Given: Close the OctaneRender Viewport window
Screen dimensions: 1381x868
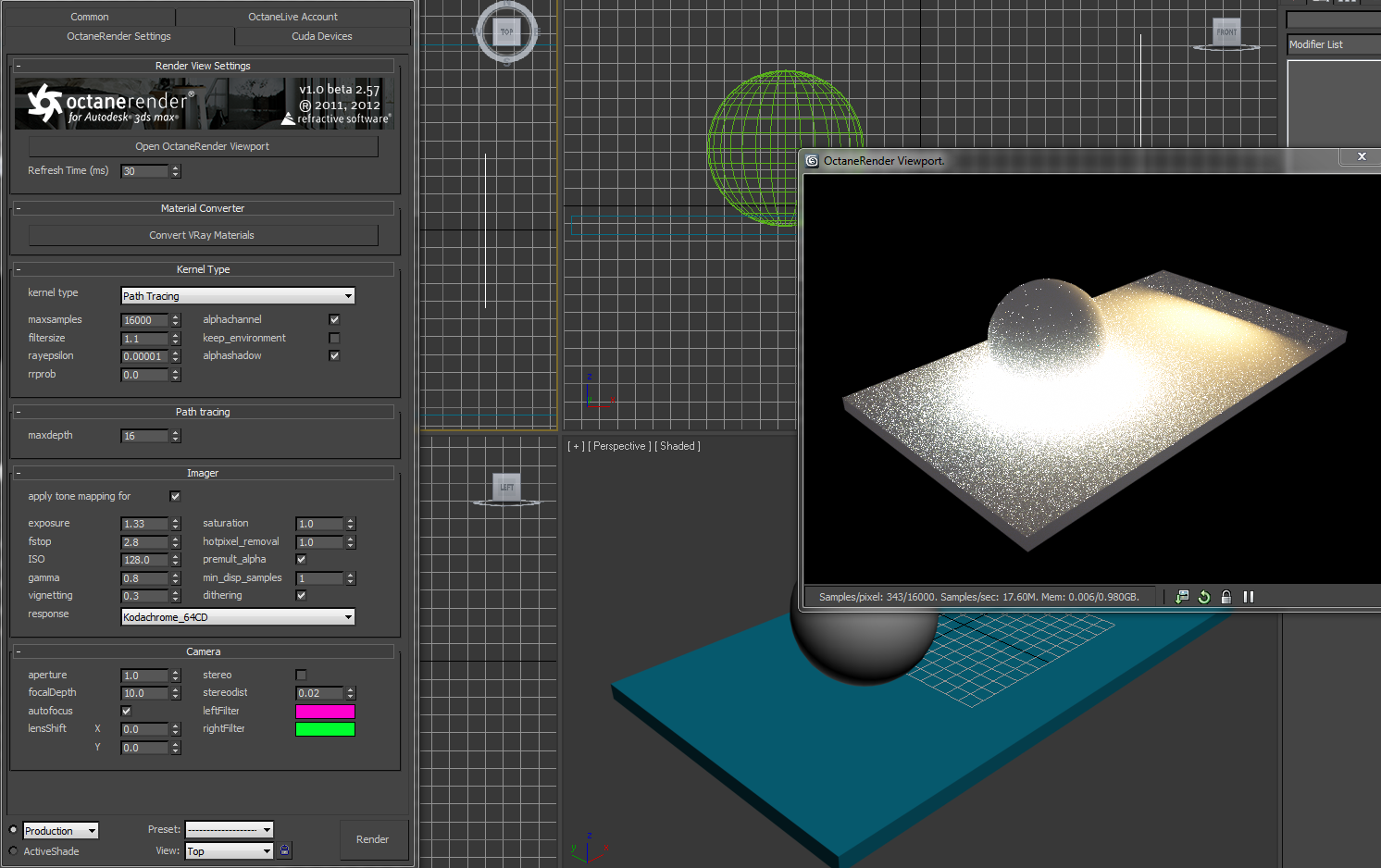Looking at the screenshot, I should click(1362, 157).
